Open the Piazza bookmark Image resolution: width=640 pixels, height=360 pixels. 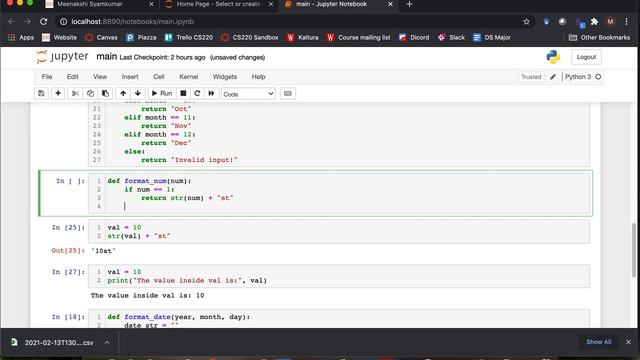click(x=141, y=38)
